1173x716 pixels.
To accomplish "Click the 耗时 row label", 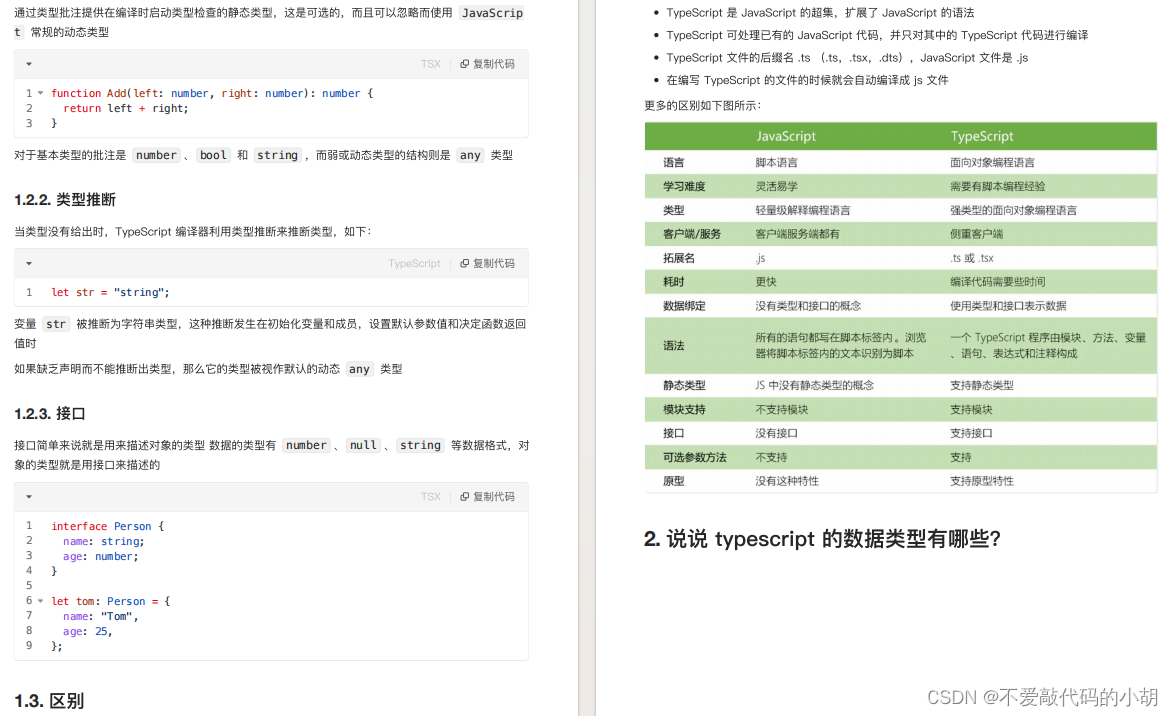I will point(673,282).
